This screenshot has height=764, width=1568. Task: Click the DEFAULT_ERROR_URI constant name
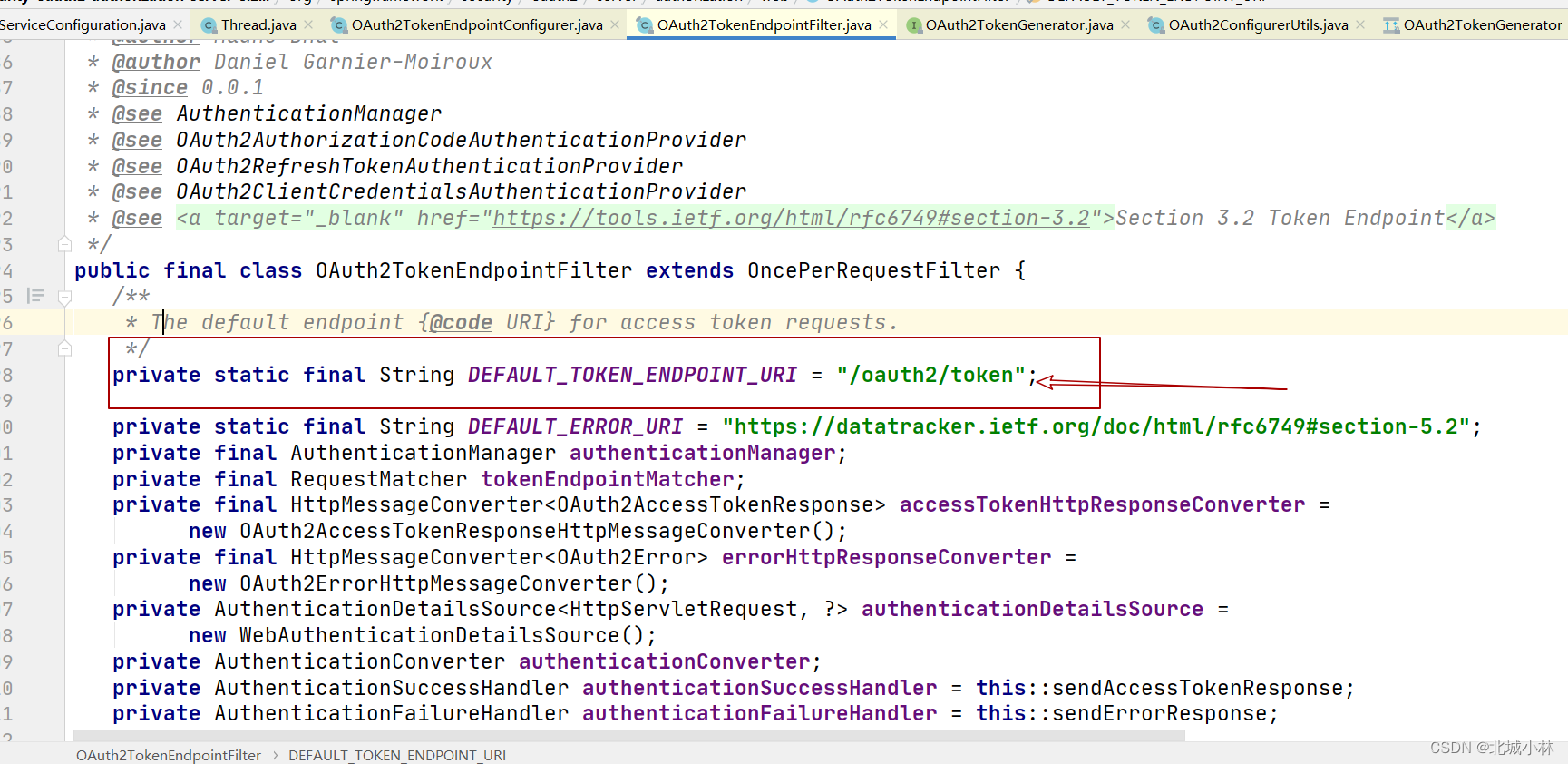(x=575, y=427)
